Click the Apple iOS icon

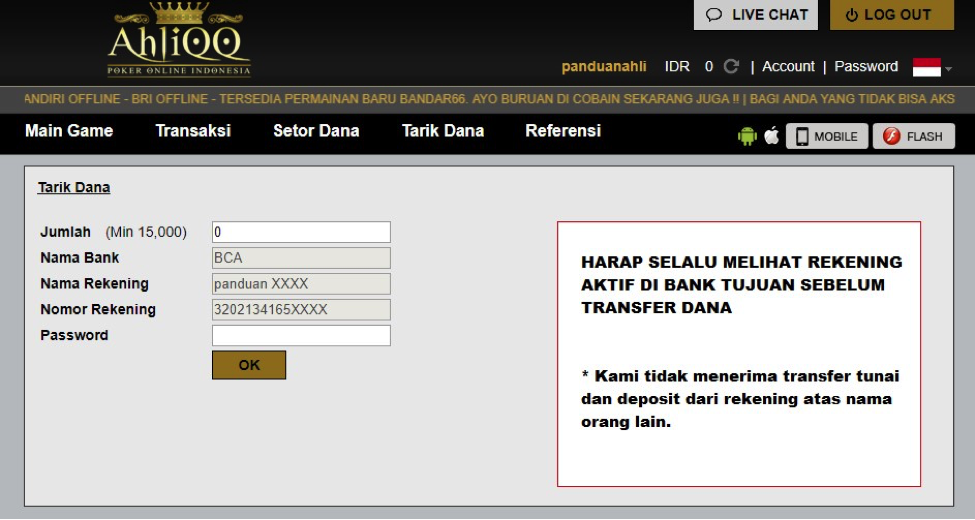(771, 137)
